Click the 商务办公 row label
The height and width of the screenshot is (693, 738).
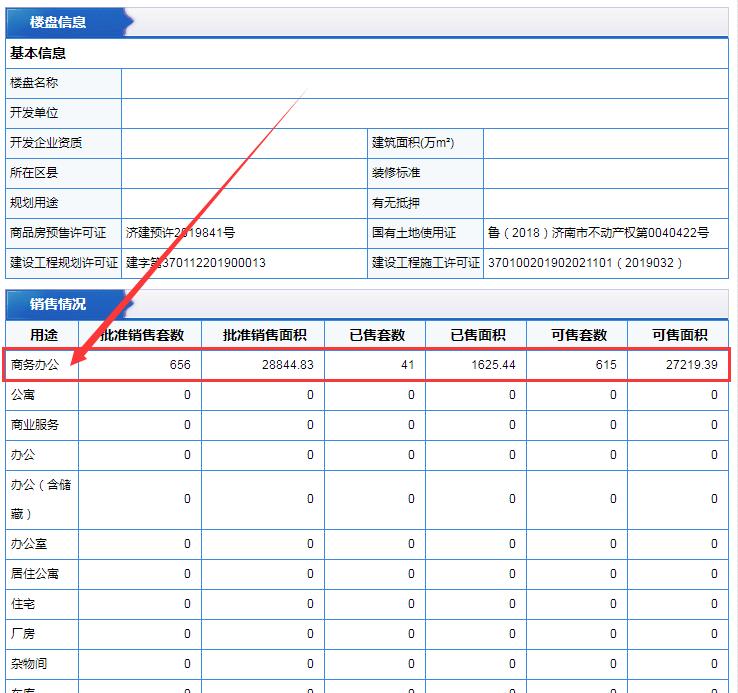[x=35, y=365]
